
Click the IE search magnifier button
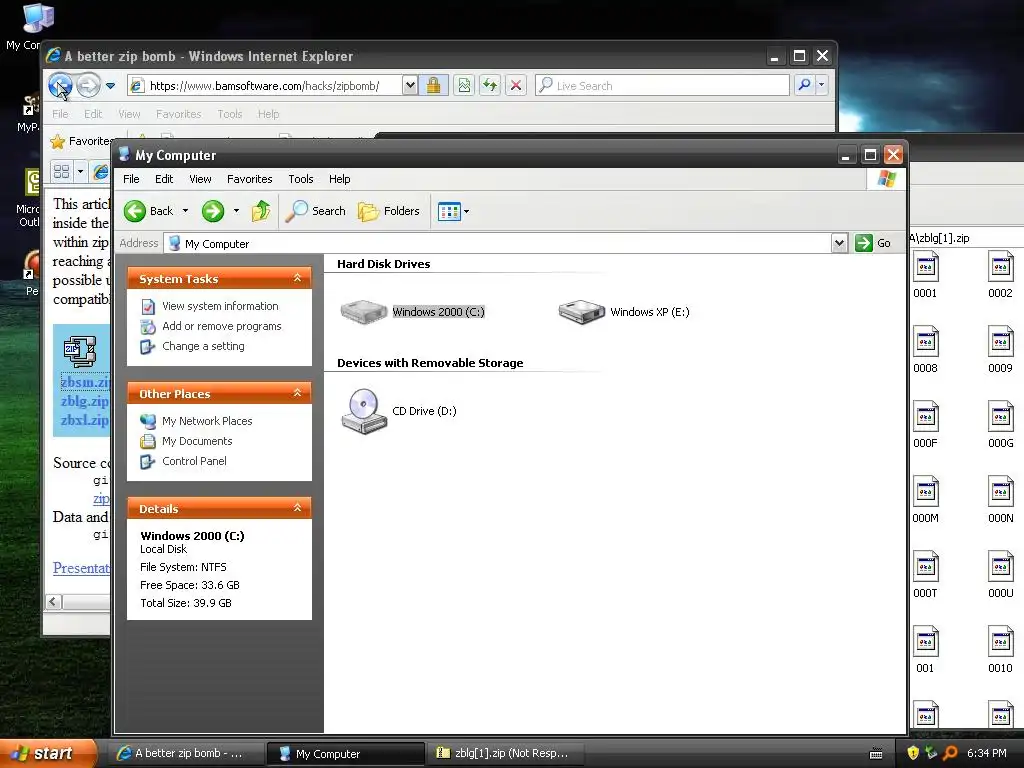pyautogui.click(x=805, y=85)
